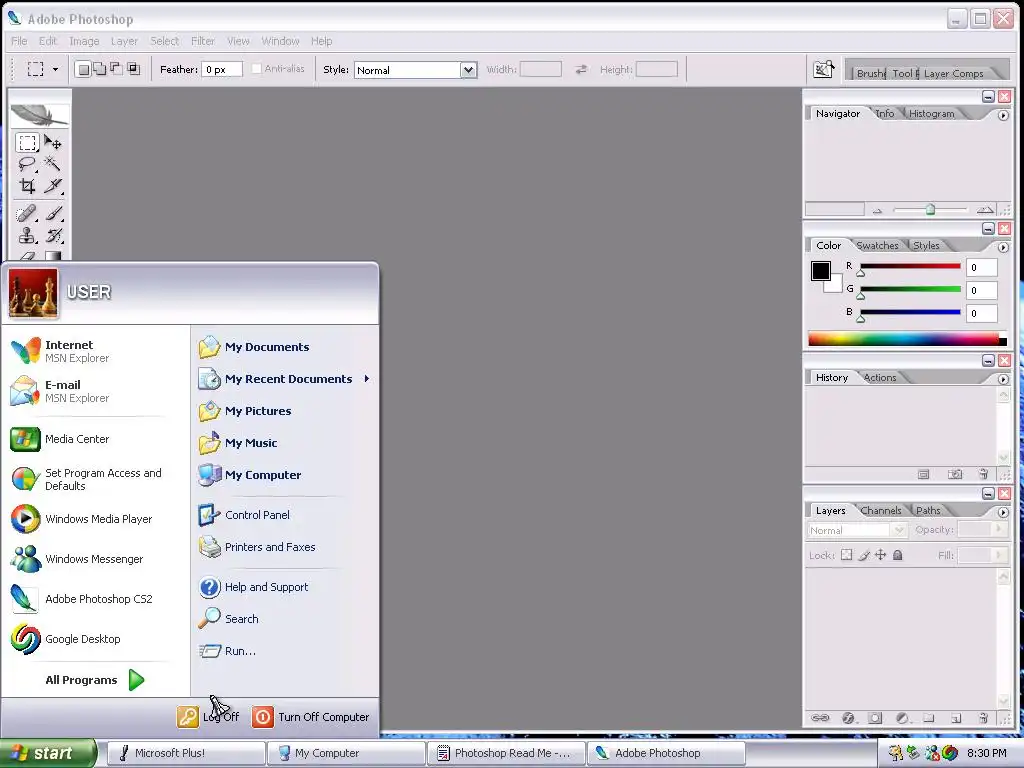Click Turn Off Computer button
Screen dimensions: 1024x768
coord(311,717)
